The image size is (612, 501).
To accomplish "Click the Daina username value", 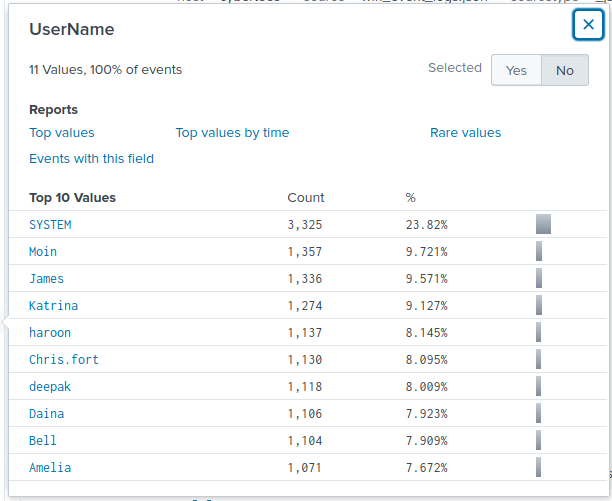I will point(46,414).
